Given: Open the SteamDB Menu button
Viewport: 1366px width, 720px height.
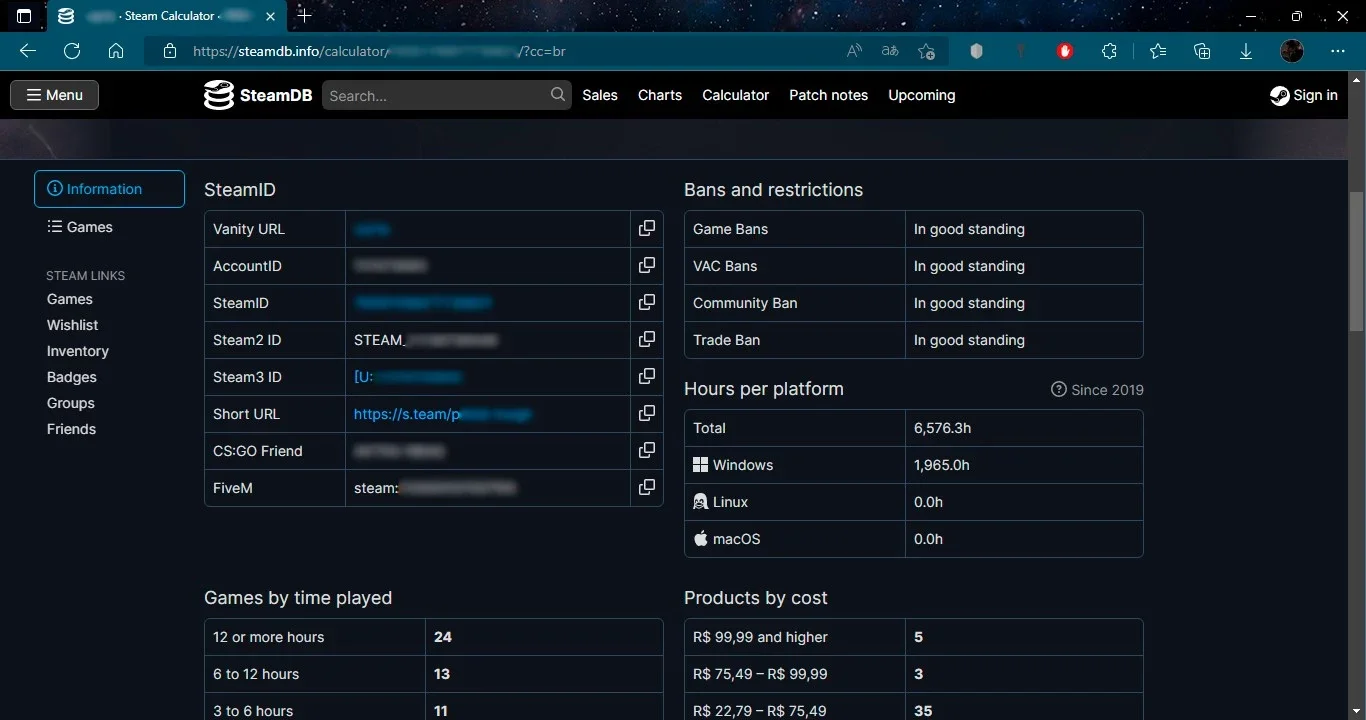Looking at the screenshot, I should (x=55, y=95).
